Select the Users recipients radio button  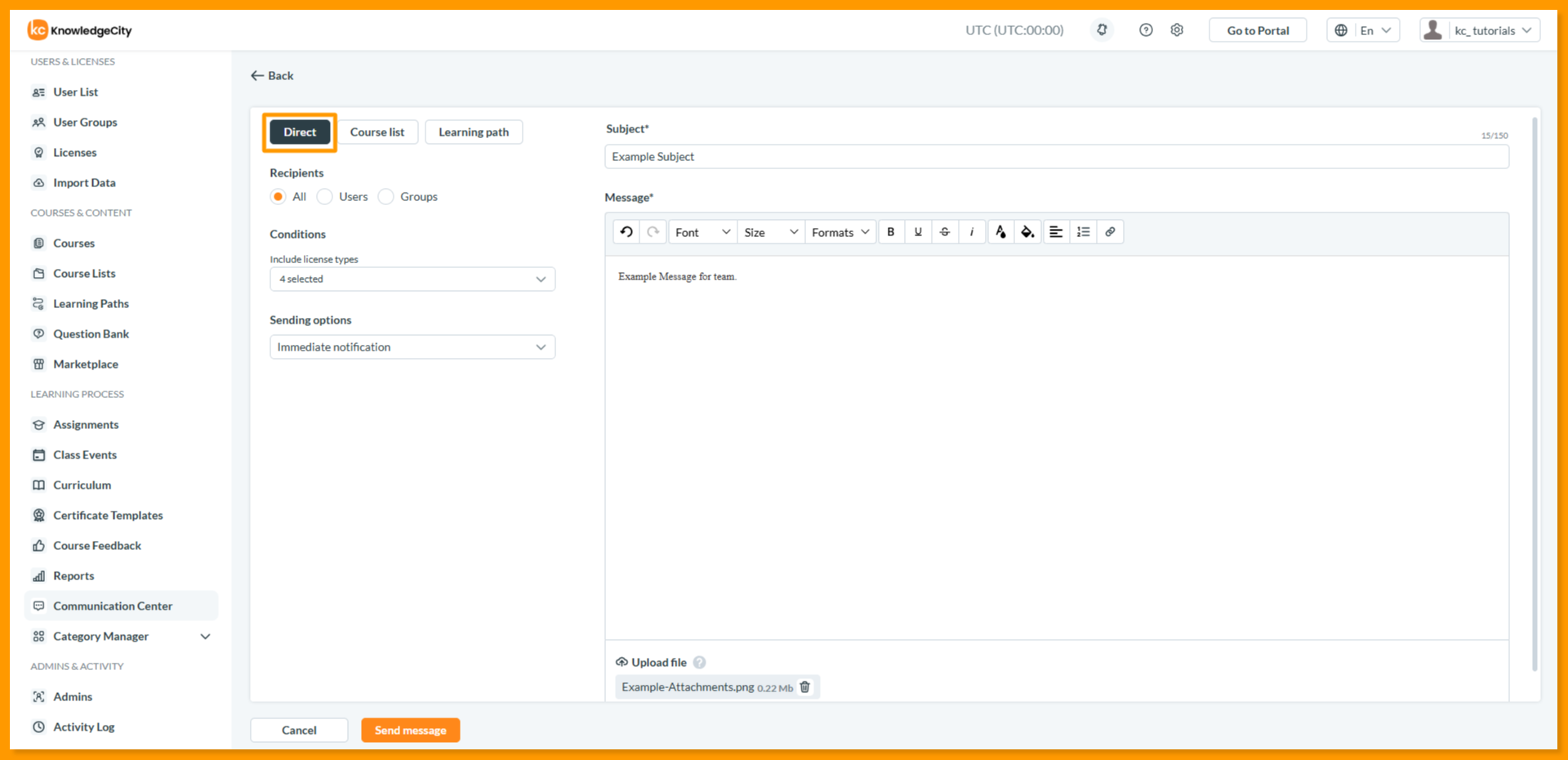(x=325, y=197)
